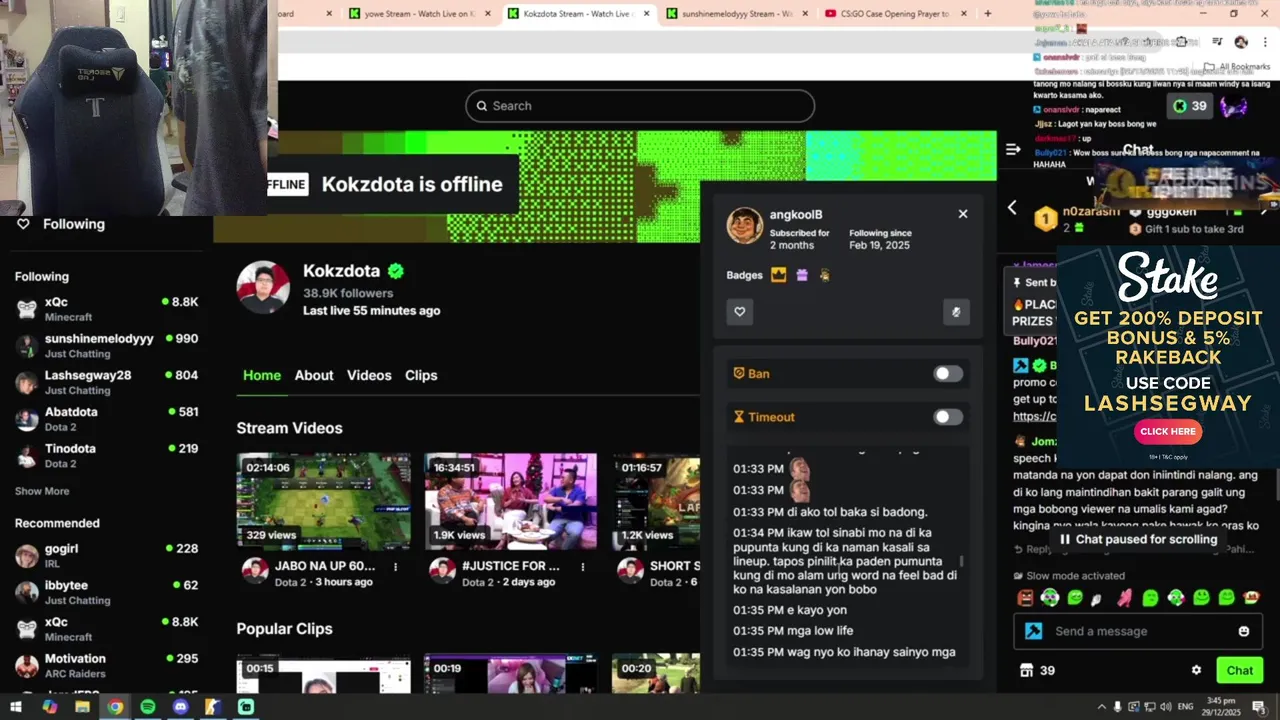Open Motivation ARC Raiders channel

[x=106, y=665]
